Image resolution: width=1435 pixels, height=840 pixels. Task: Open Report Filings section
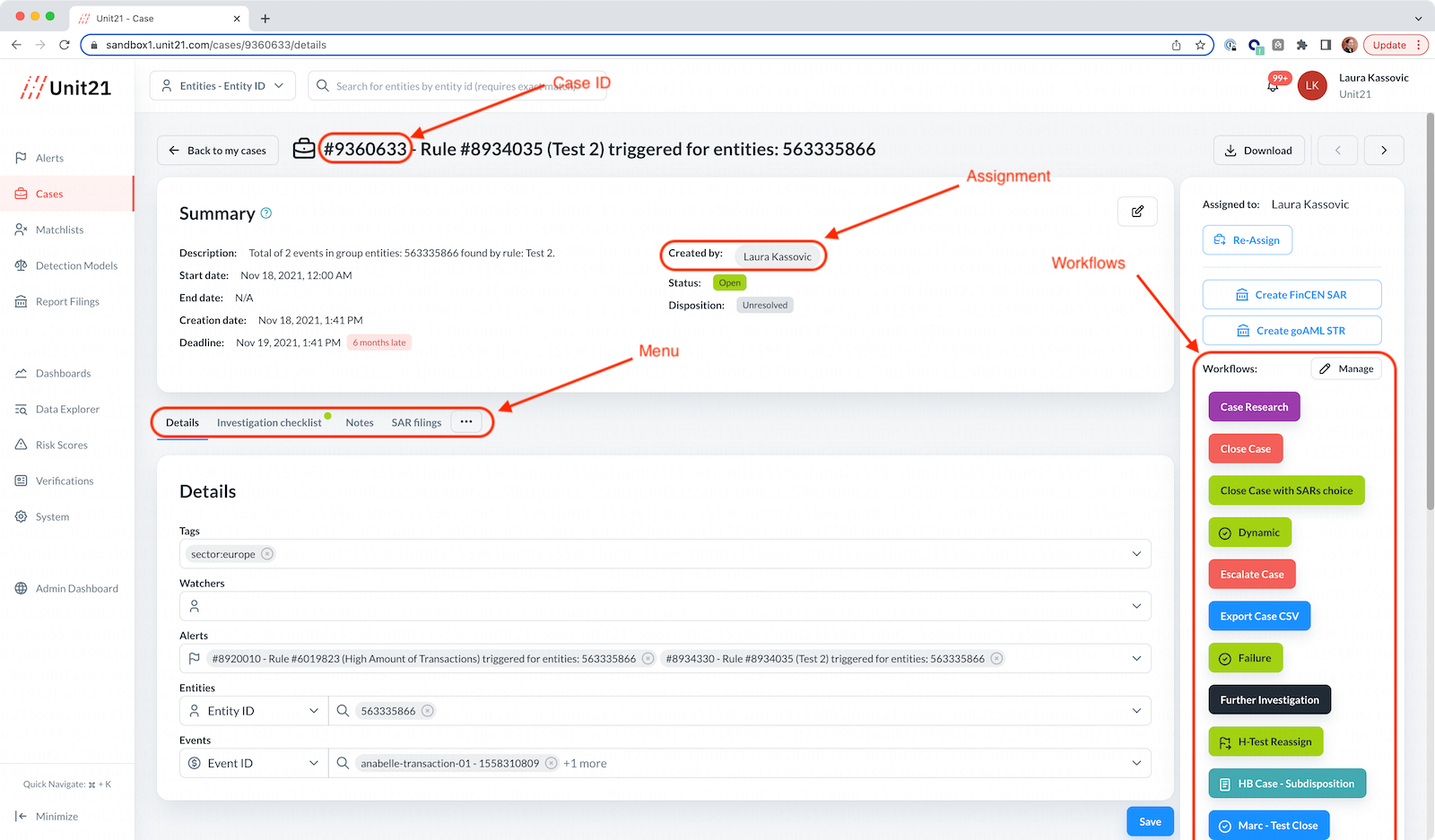tap(67, 301)
